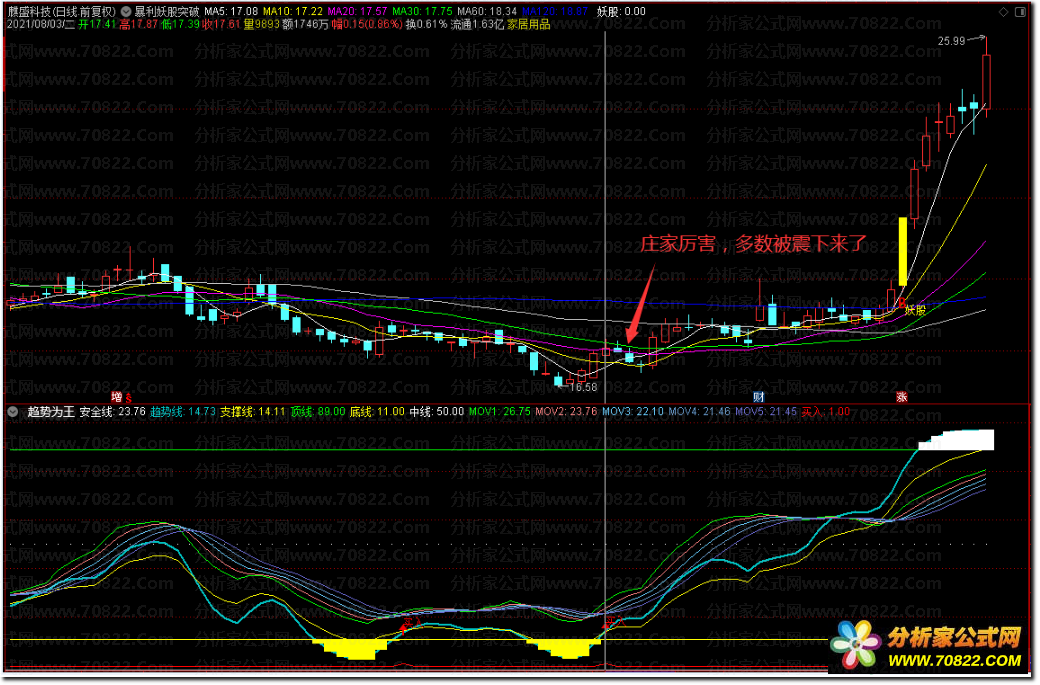Select the MA5: 17.08 label

coord(231,11)
